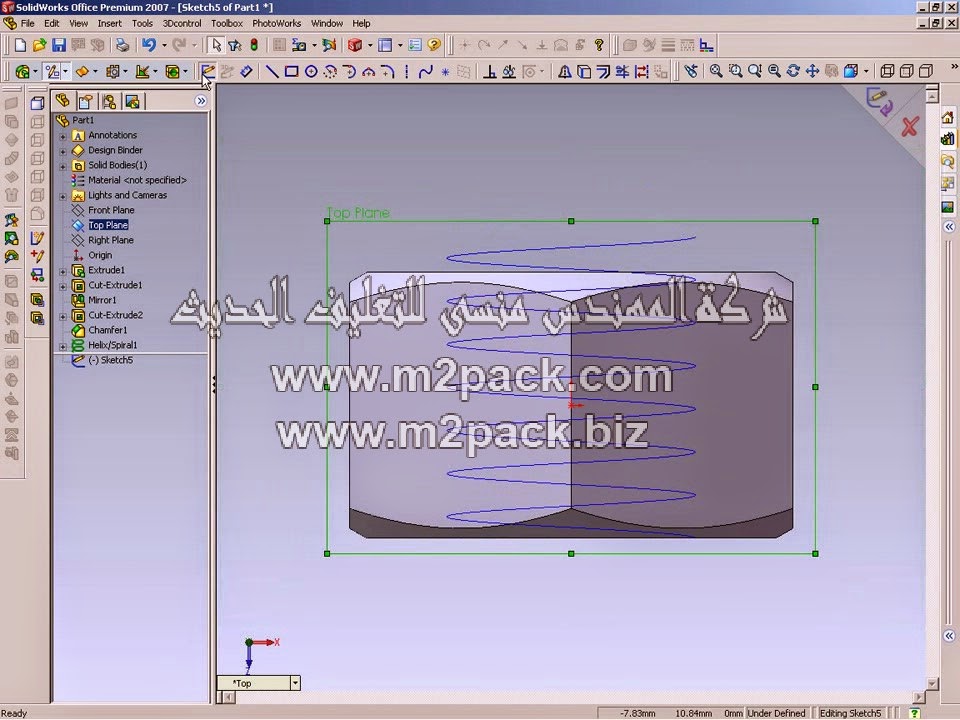Switch to Wireframe display style
The width and height of the screenshot is (960, 720).
click(887, 71)
